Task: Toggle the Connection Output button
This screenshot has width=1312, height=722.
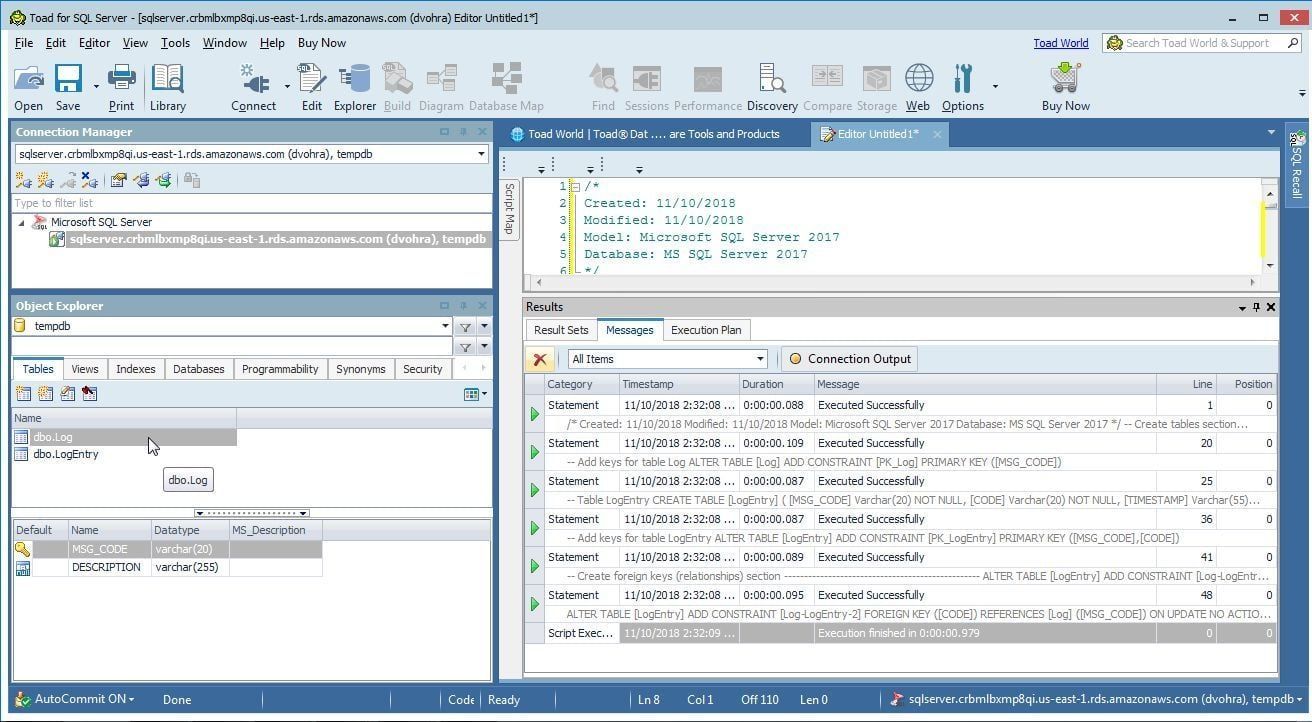Action: pyautogui.click(x=850, y=359)
